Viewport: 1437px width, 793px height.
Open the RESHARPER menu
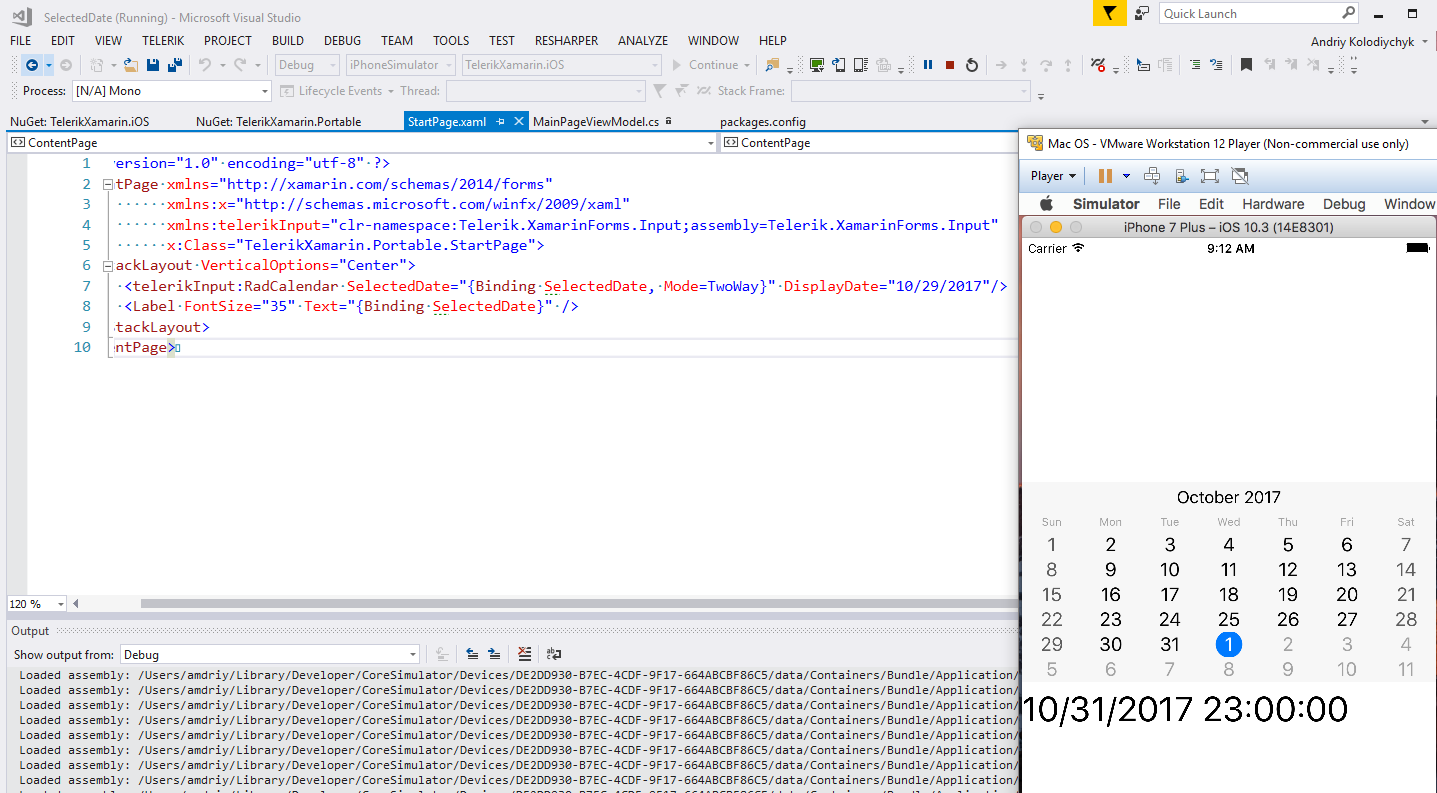[566, 41]
